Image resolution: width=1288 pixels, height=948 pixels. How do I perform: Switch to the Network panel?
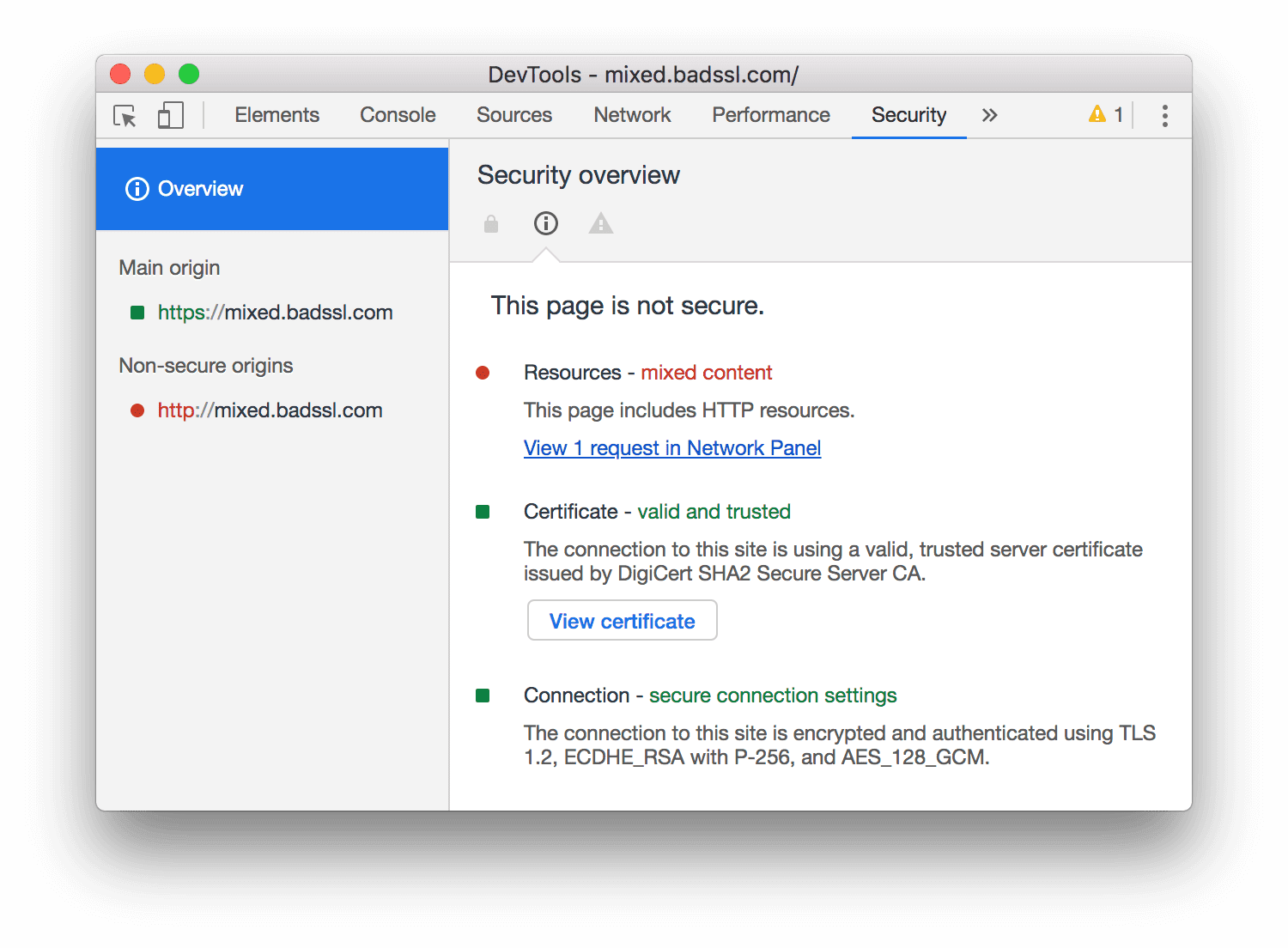[632, 115]
